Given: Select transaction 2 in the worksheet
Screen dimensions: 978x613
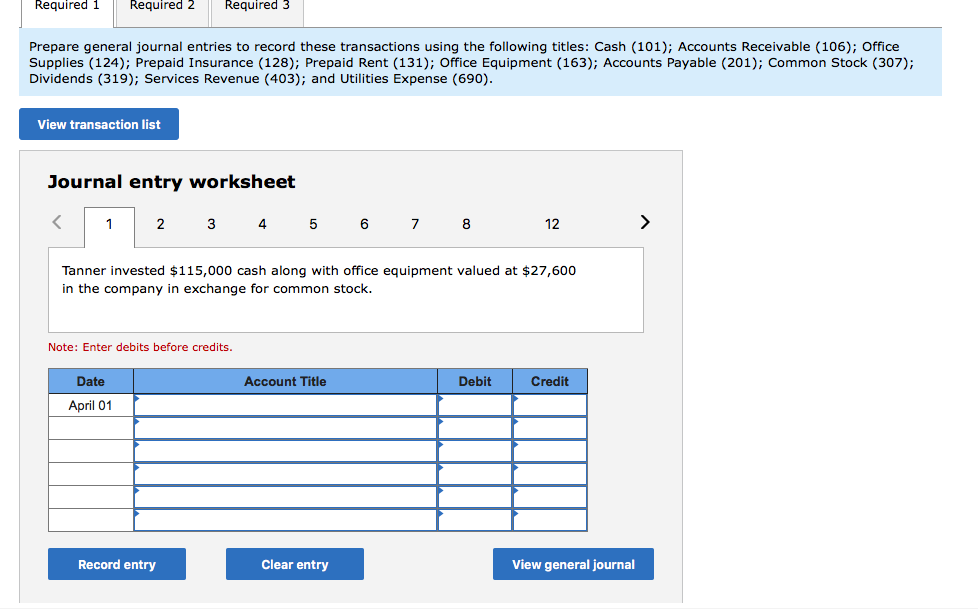Looking at the screenshot, I should point(160,224).
